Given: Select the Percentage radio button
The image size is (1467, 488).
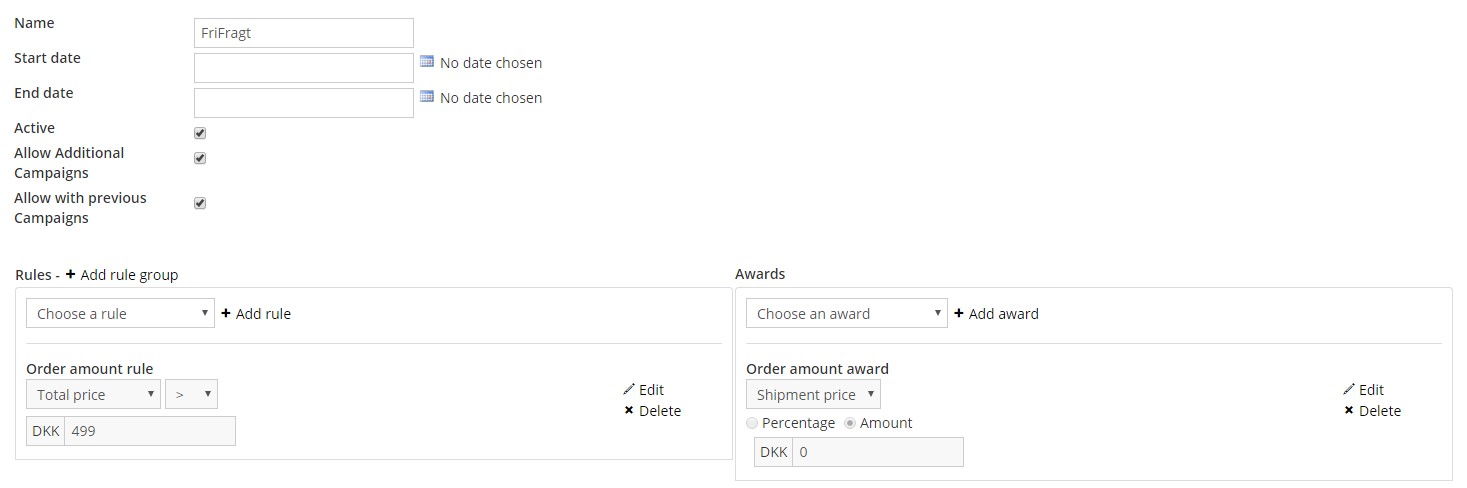Looking at the screenshot, I should [x=752, y=423].
